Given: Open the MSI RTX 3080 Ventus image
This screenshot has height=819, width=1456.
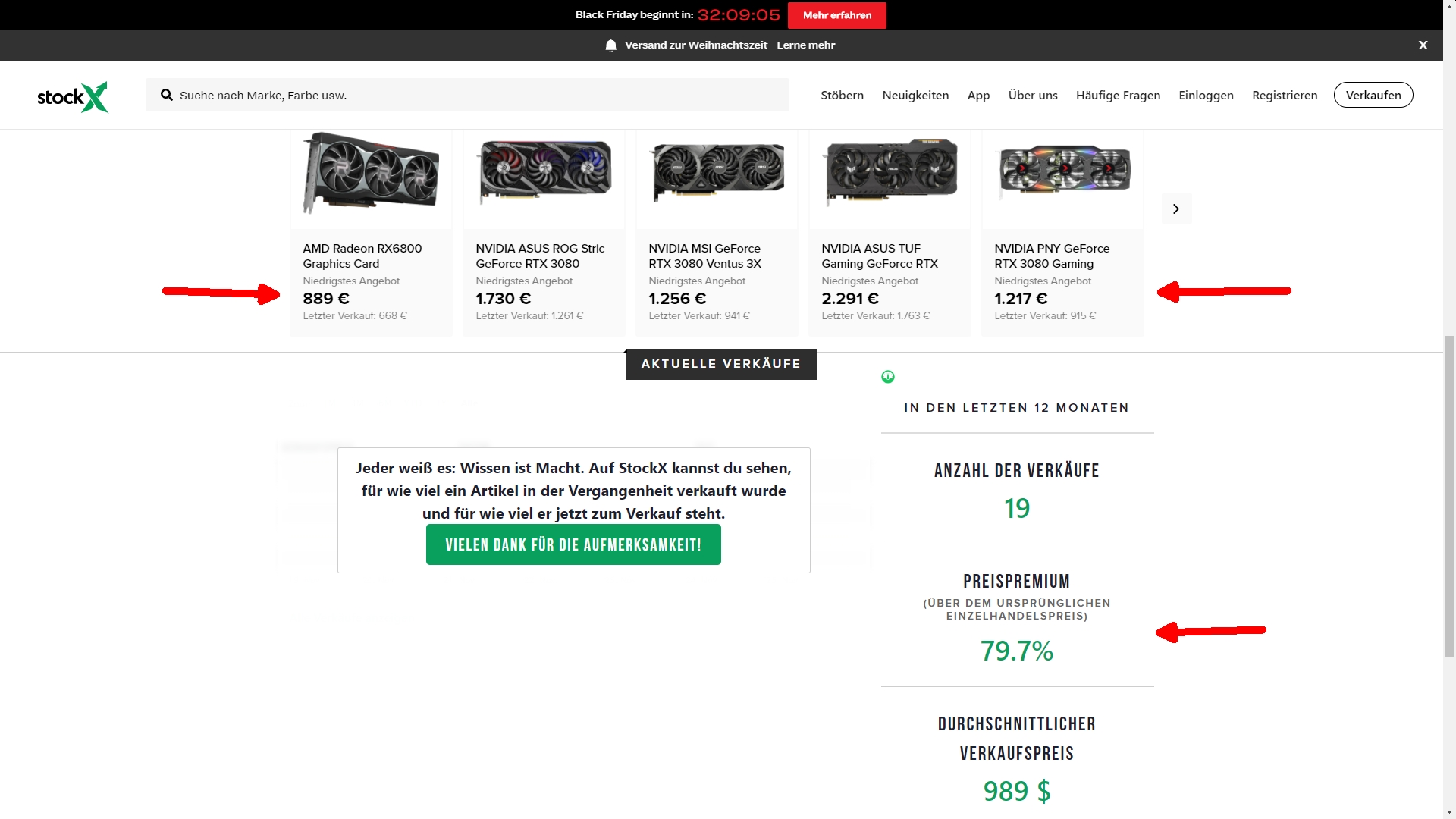Looking at the screenshot, I should point(717,172).
